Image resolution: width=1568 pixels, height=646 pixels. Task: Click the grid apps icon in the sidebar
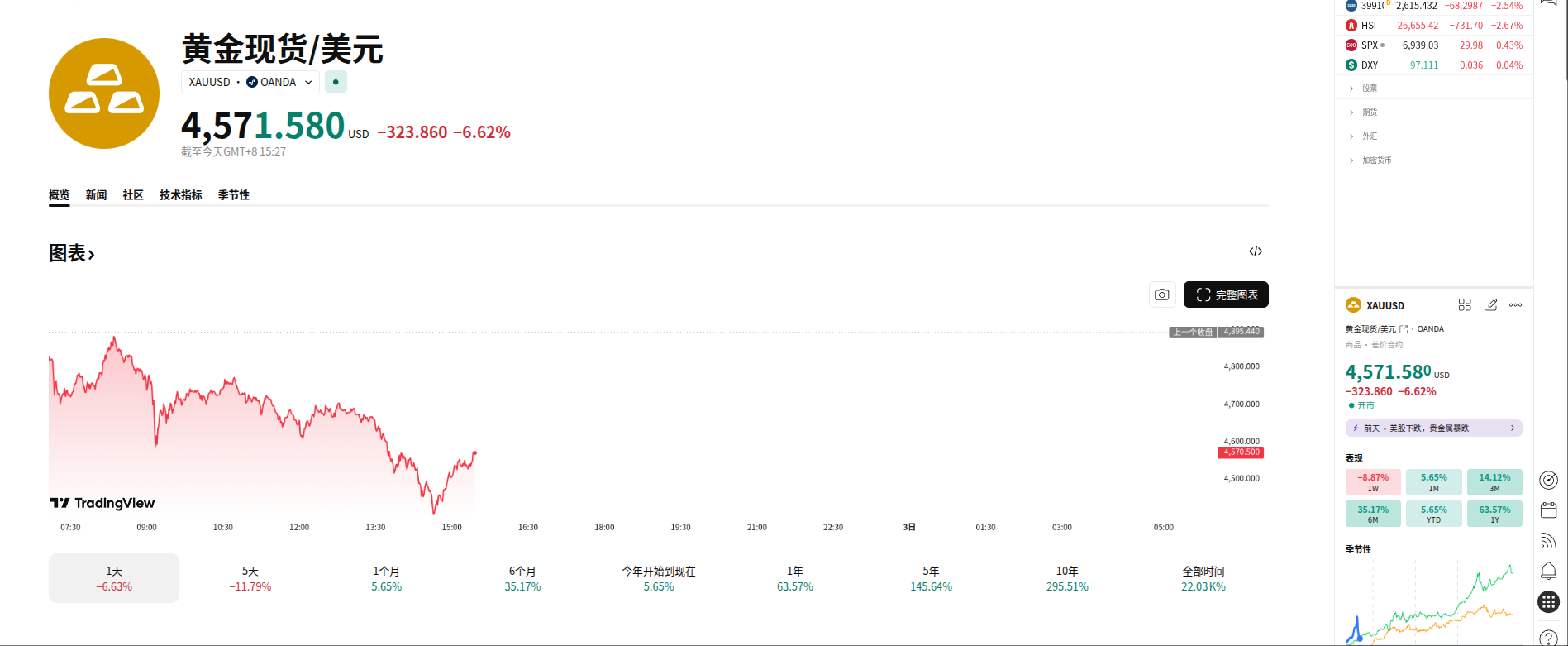tap(1548, 601)
